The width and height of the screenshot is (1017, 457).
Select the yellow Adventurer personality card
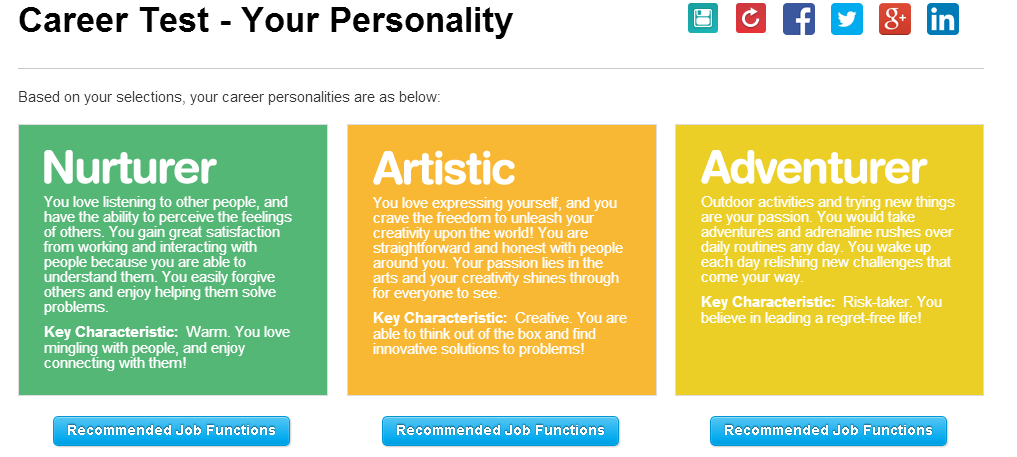[x=830, y=260]
